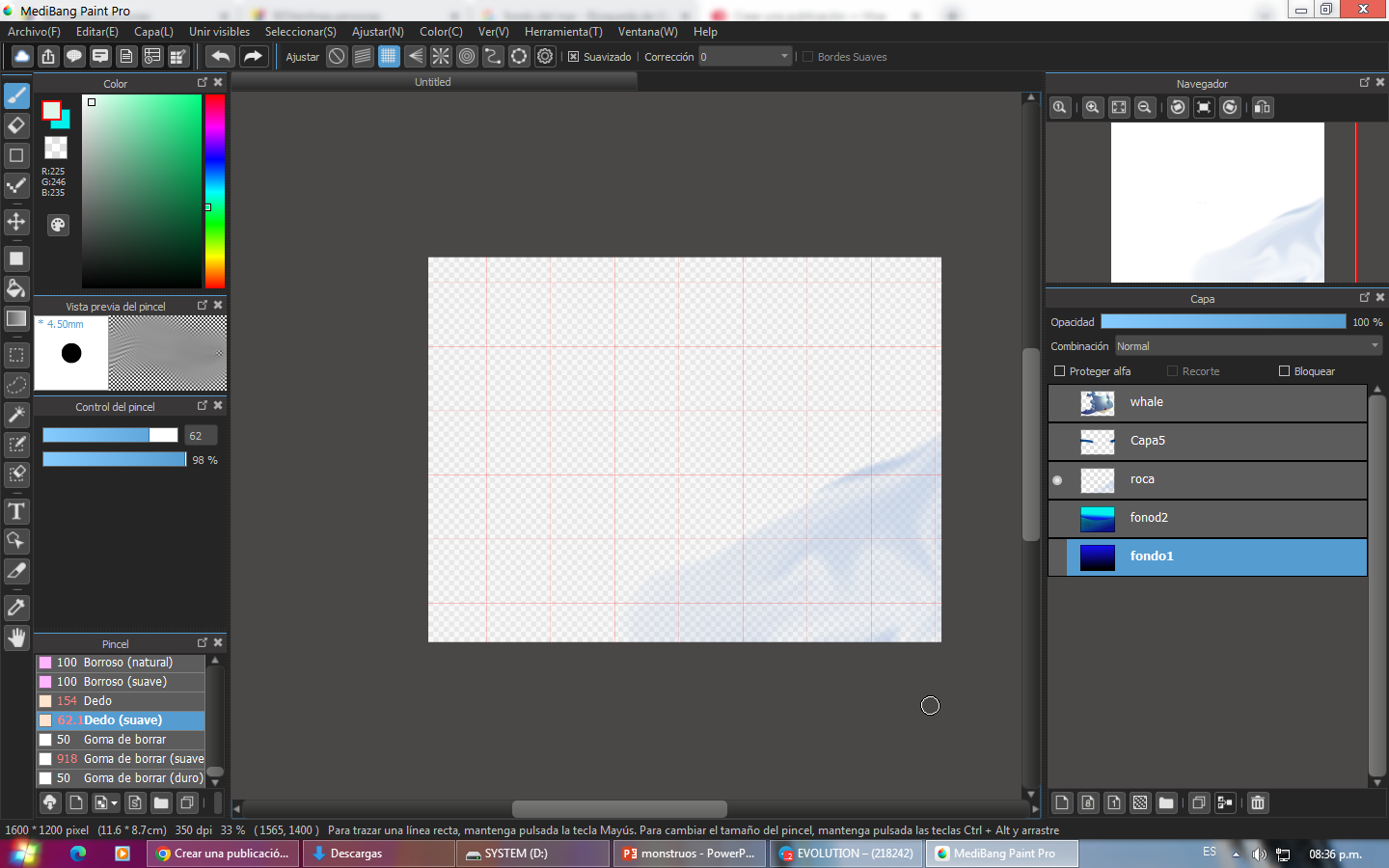The height and width of the screenshot is (868, 1389).
Task: Activate the Text tool
Action: 16,511
